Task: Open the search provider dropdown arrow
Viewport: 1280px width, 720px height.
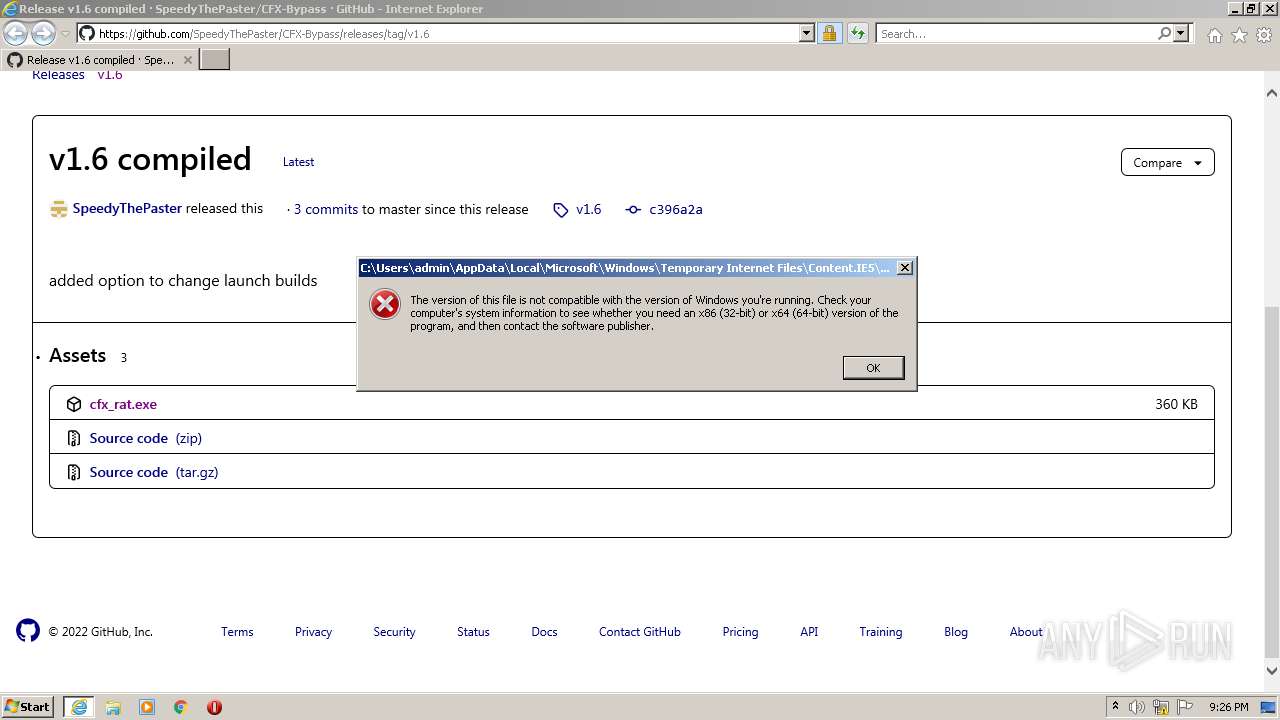Action: 1181,33
